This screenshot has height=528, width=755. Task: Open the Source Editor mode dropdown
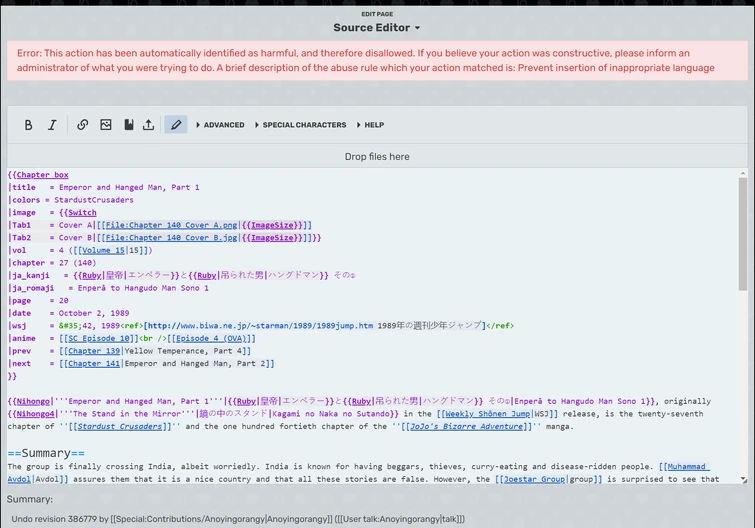[377, 28]
